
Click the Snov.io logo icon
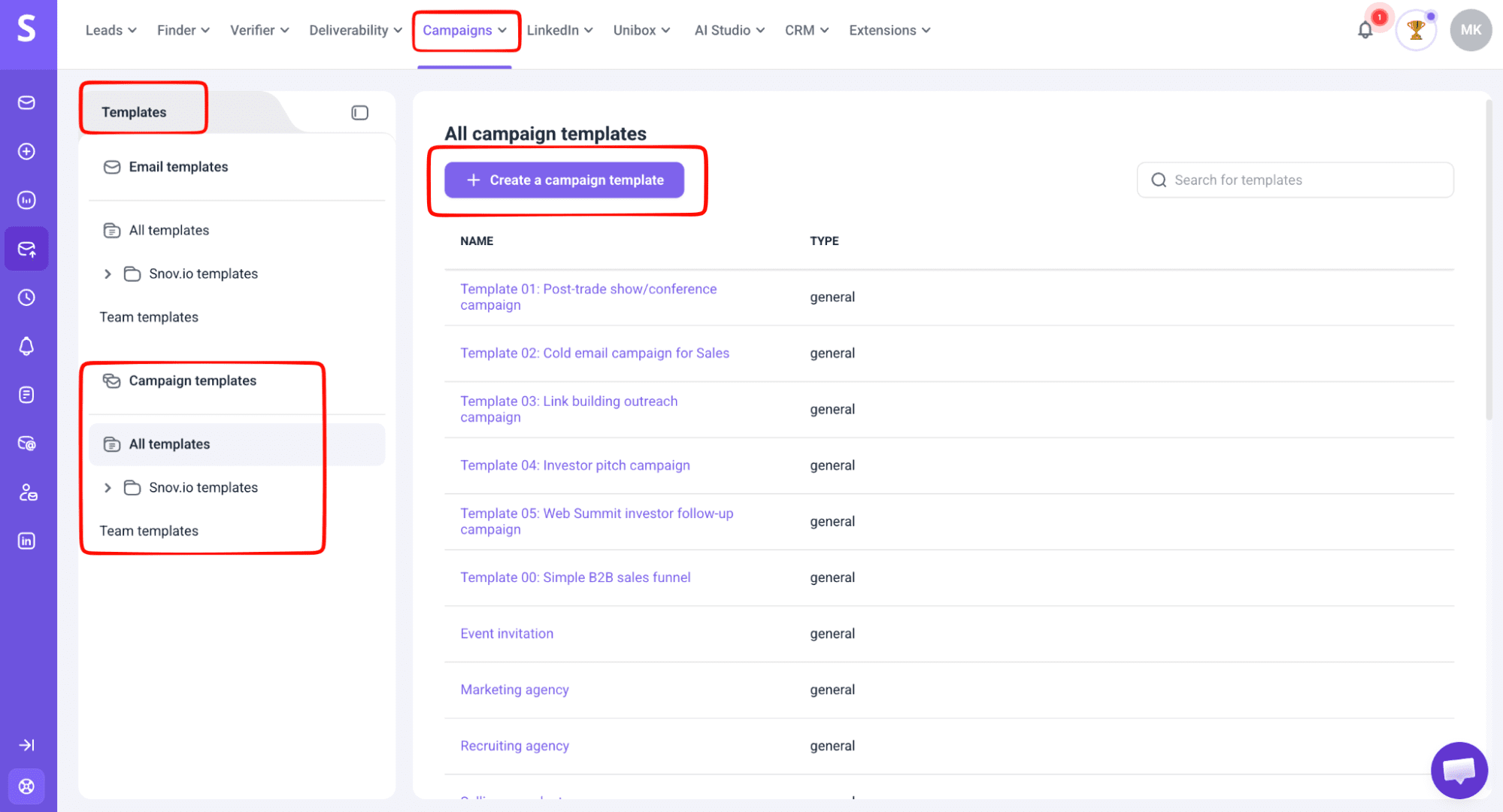tap(27, 30)
